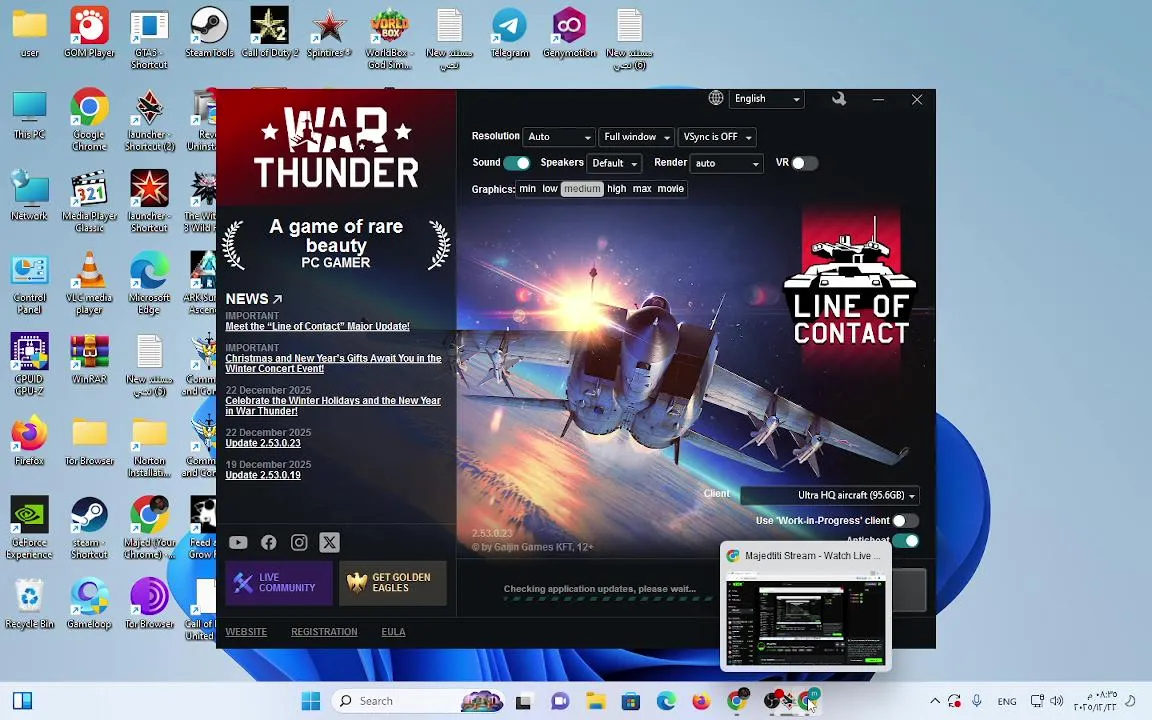Select high graphics preset
1152x720 pixels.
616,189
